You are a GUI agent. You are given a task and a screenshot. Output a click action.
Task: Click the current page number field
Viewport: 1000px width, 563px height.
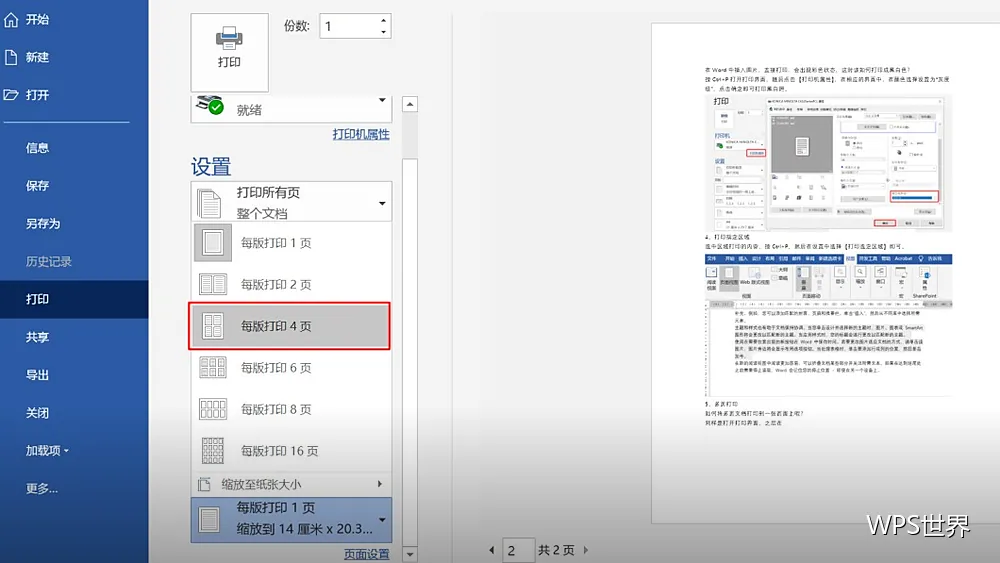coord(518,550)
